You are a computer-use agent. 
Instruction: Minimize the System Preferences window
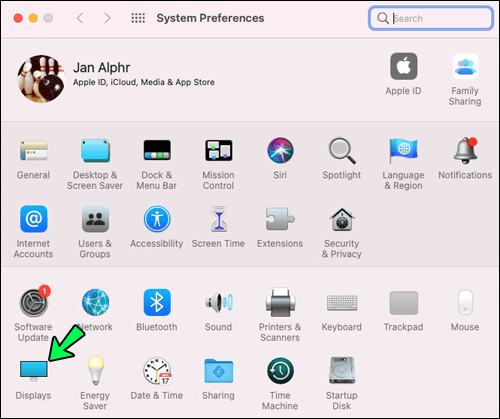click(33, 18)
